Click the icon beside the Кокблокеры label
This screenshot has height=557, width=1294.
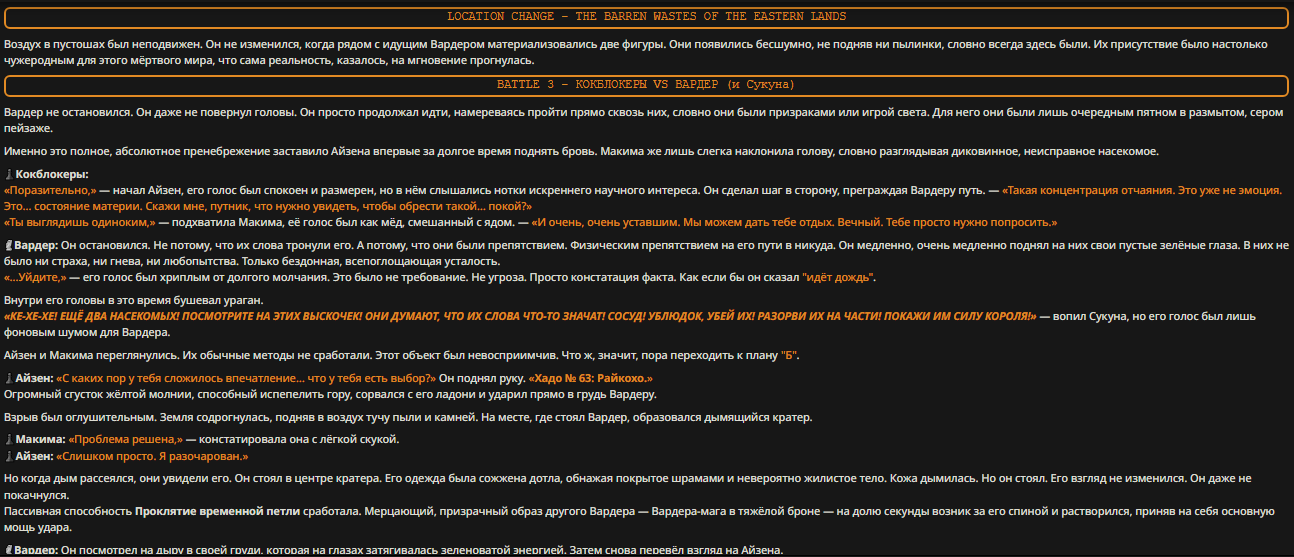(x=9, y=175)
